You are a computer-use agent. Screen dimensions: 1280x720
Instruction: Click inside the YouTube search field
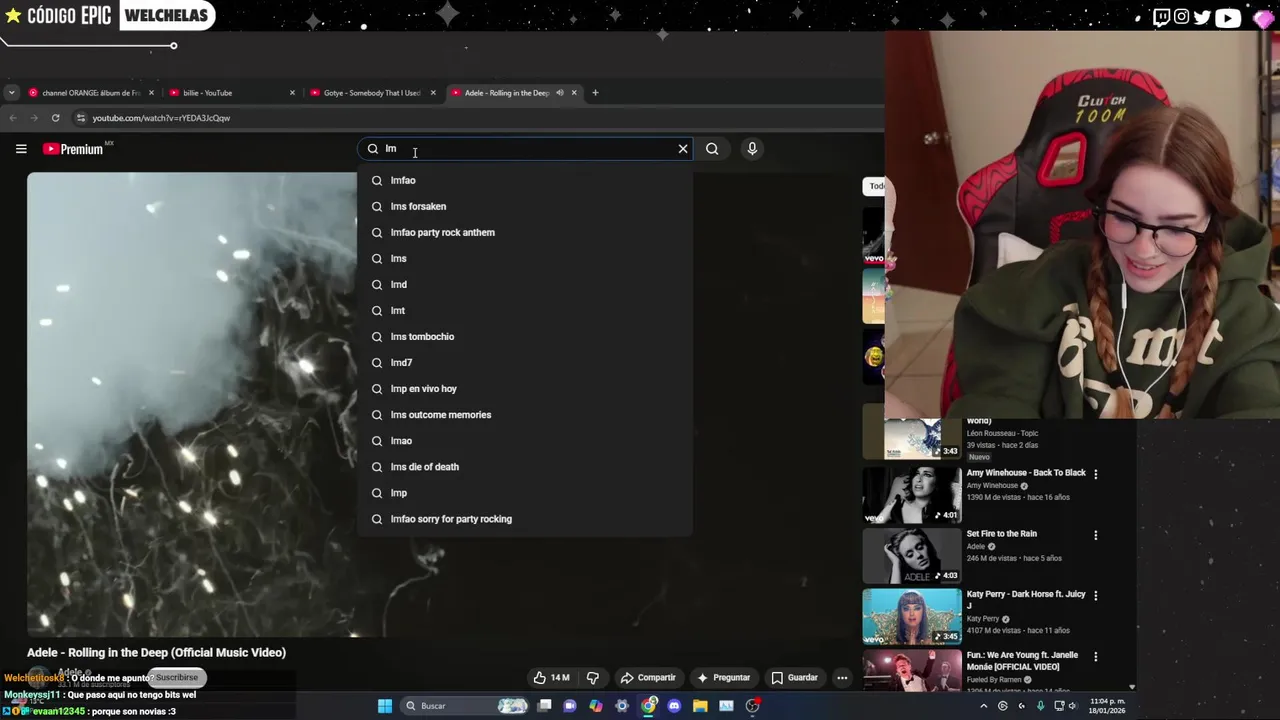pyautogui.click(x=525, y=149)
